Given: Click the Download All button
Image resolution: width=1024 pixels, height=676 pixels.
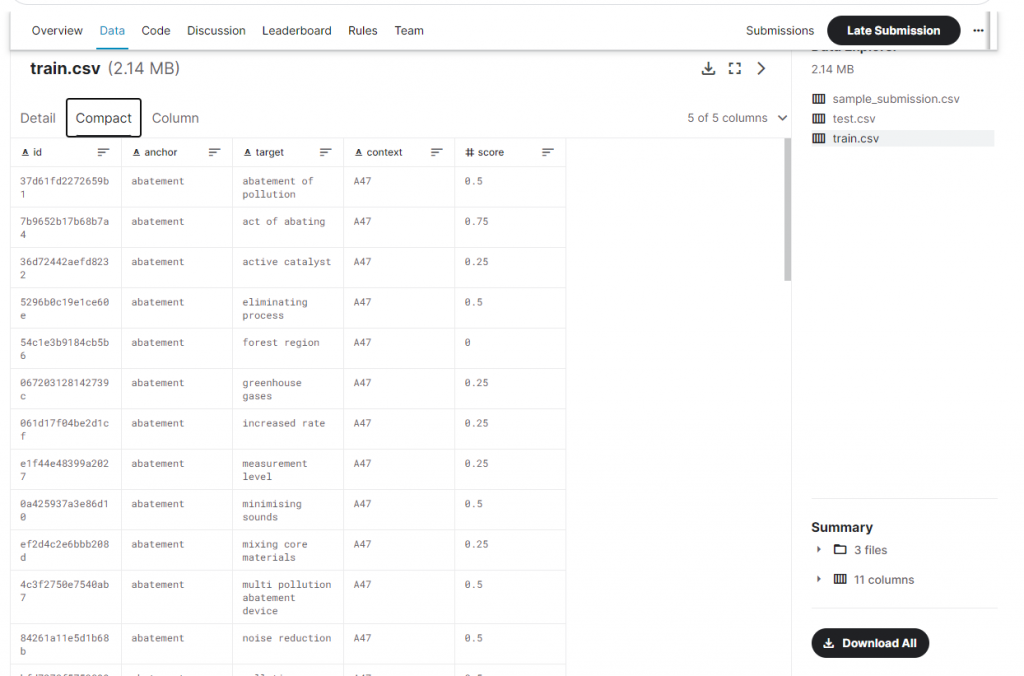Looking at the screenshot, I should coord(870,643).
